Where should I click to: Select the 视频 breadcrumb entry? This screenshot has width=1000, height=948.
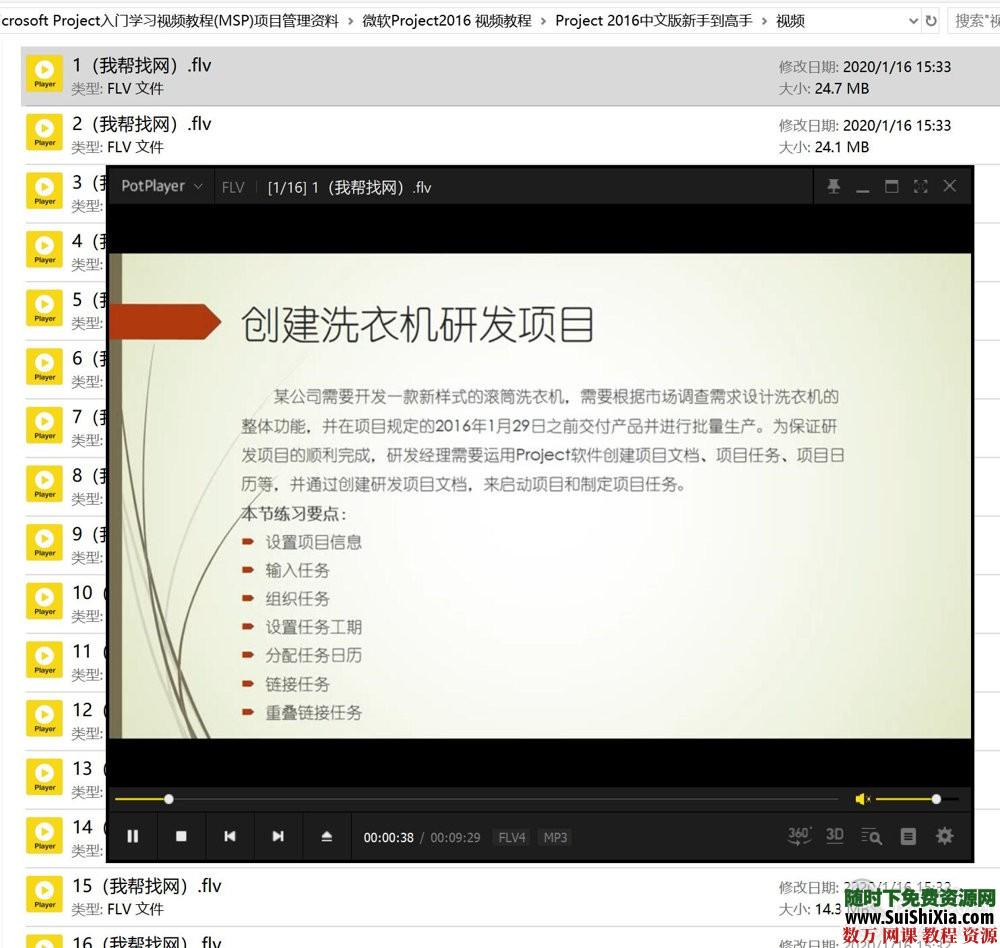point(790,20)
